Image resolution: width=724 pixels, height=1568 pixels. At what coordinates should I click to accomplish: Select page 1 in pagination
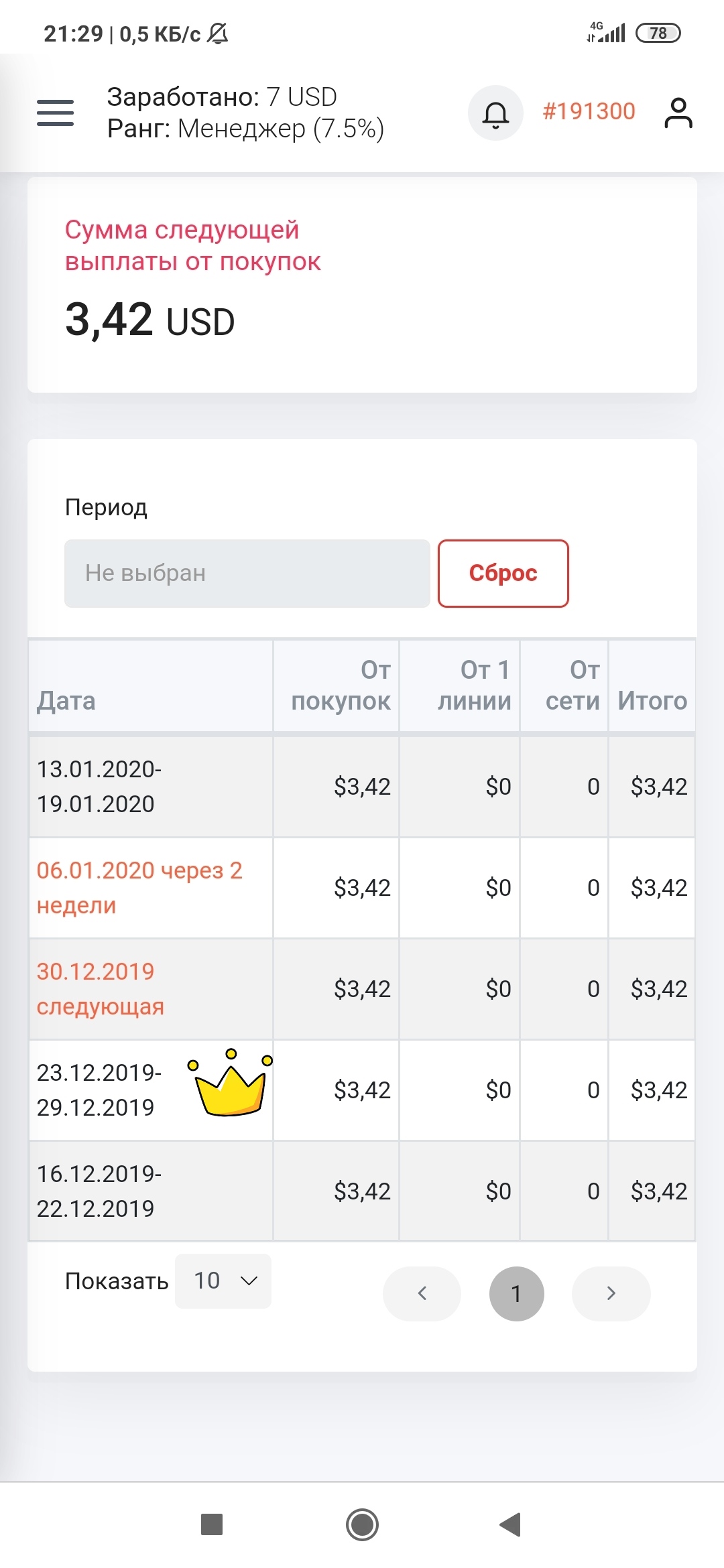[x=516, y=1293]
